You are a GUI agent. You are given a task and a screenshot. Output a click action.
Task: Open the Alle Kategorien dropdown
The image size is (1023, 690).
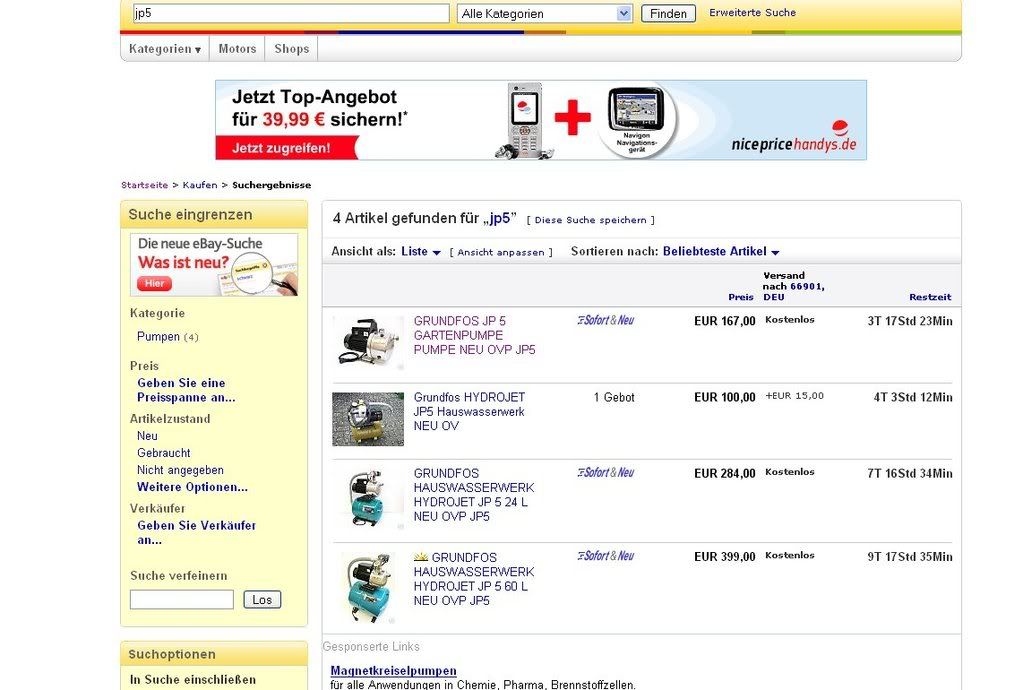tap(545, 14)
